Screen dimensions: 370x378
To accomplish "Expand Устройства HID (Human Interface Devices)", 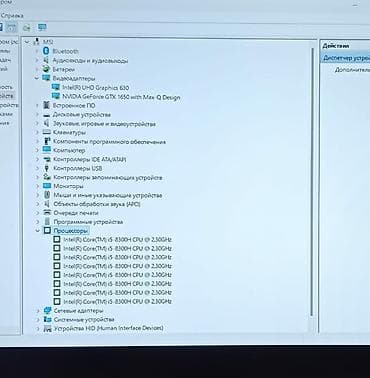I will 38,328.
